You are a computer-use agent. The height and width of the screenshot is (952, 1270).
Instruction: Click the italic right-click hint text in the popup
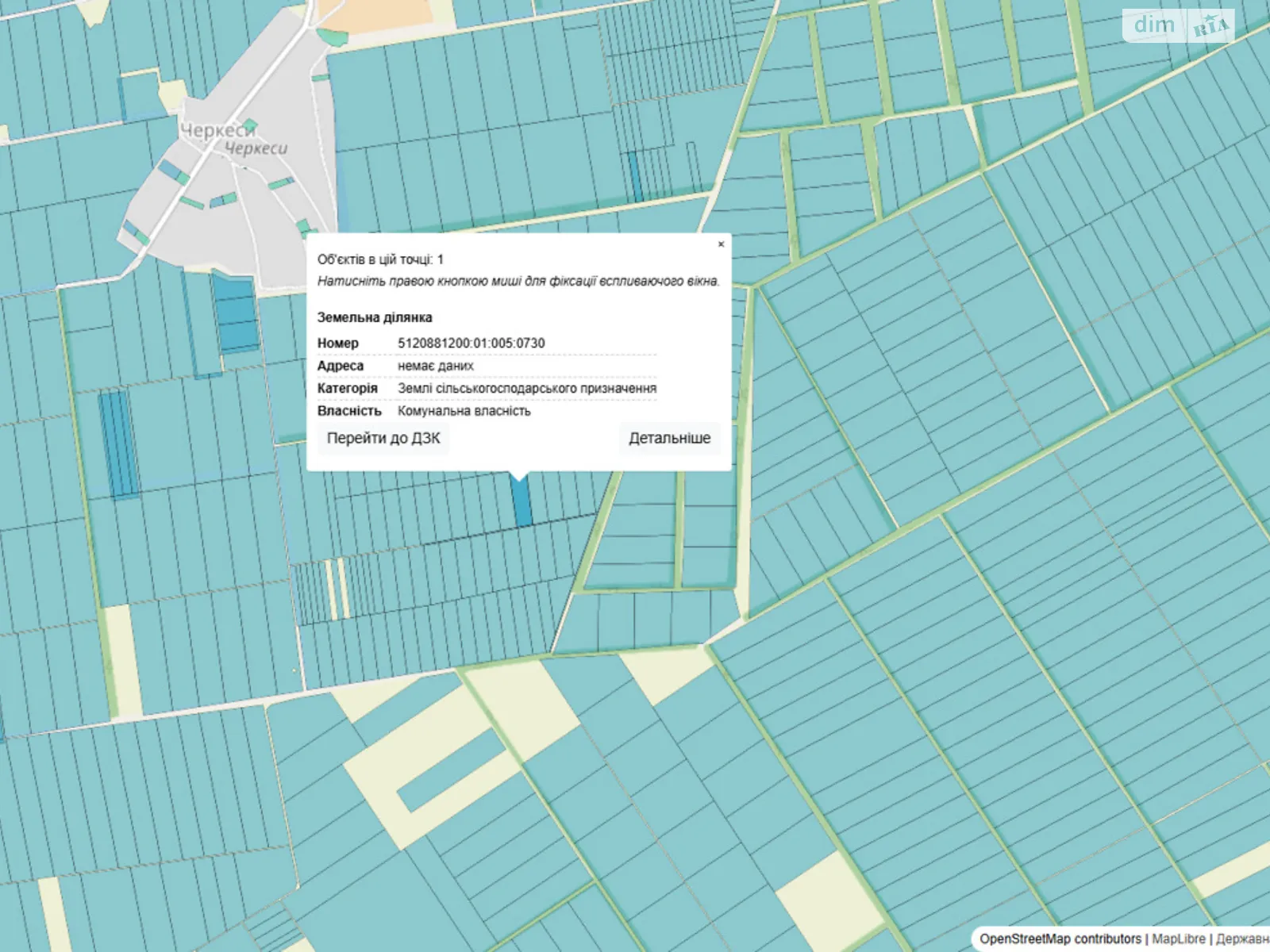(518, 281)
